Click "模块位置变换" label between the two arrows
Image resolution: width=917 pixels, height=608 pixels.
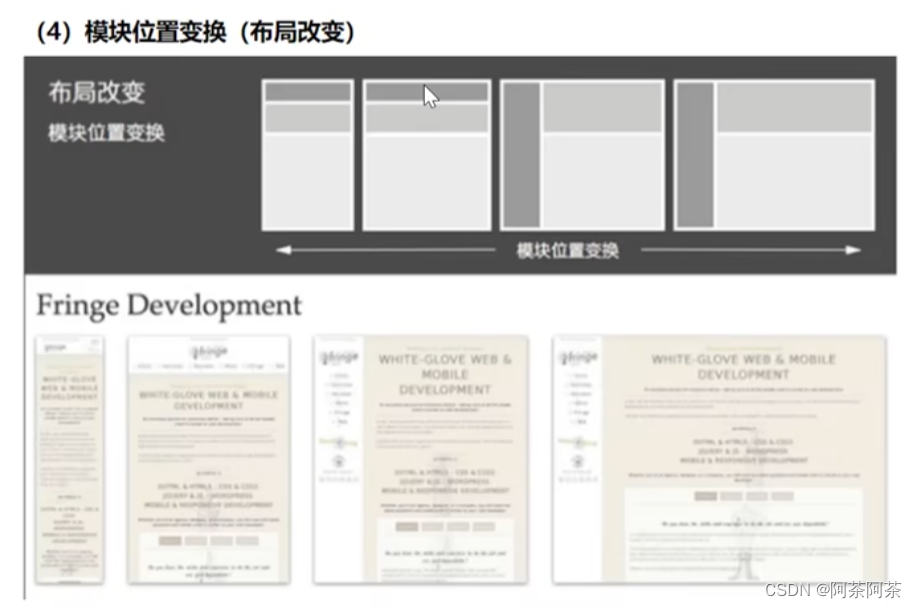coord(567,250)
